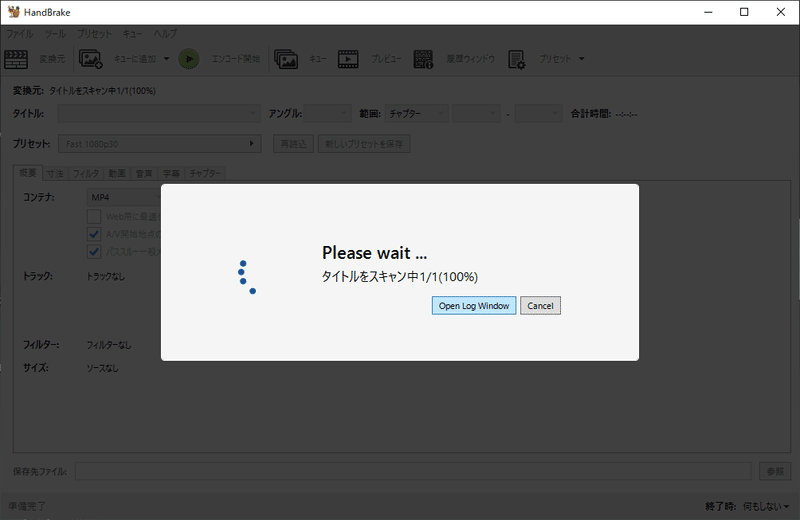800x520 pixels.
Task: Open the range end chapter dropdown
Action: pyautogui.click(x=538, y=113)
